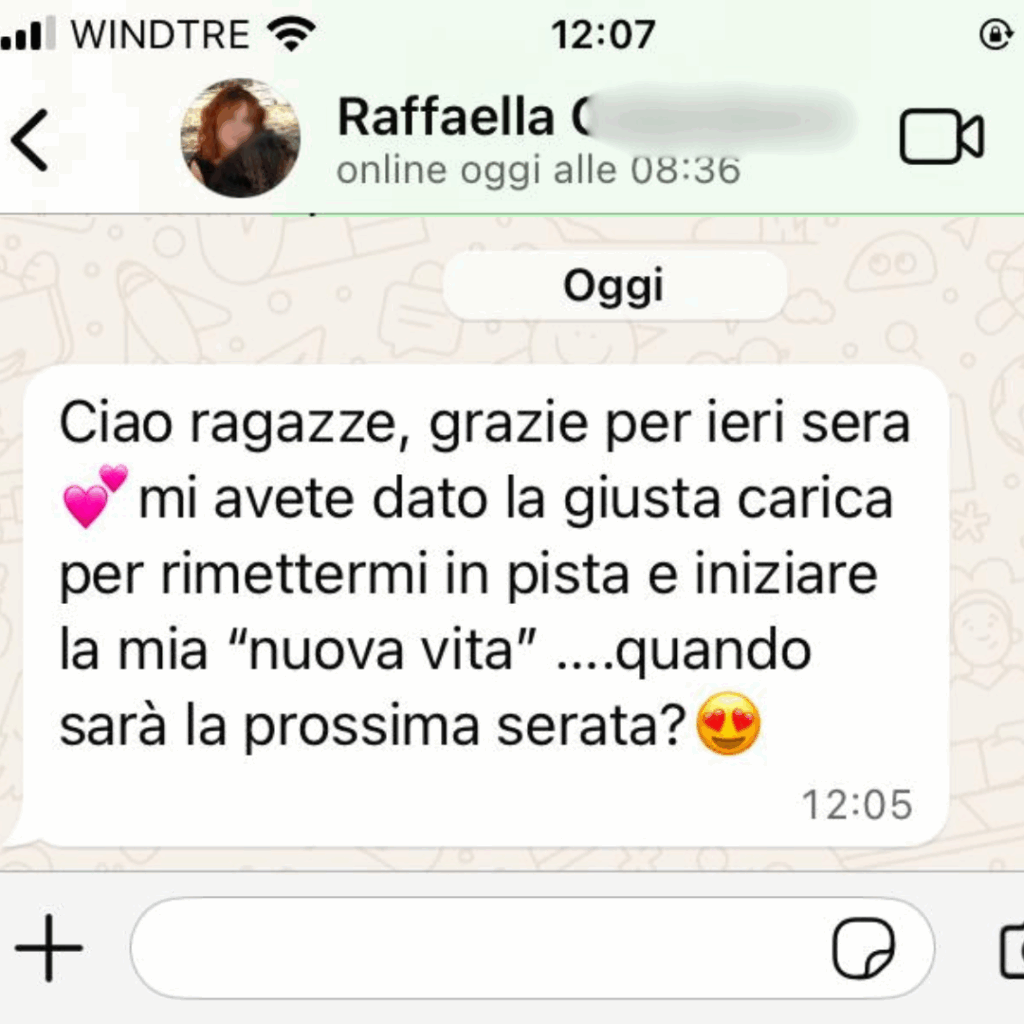The width and height of the screenshot is (1024, 1024).
Task: Tap the 'online oggi alle 08:36' status
Action: coord(538,170)
